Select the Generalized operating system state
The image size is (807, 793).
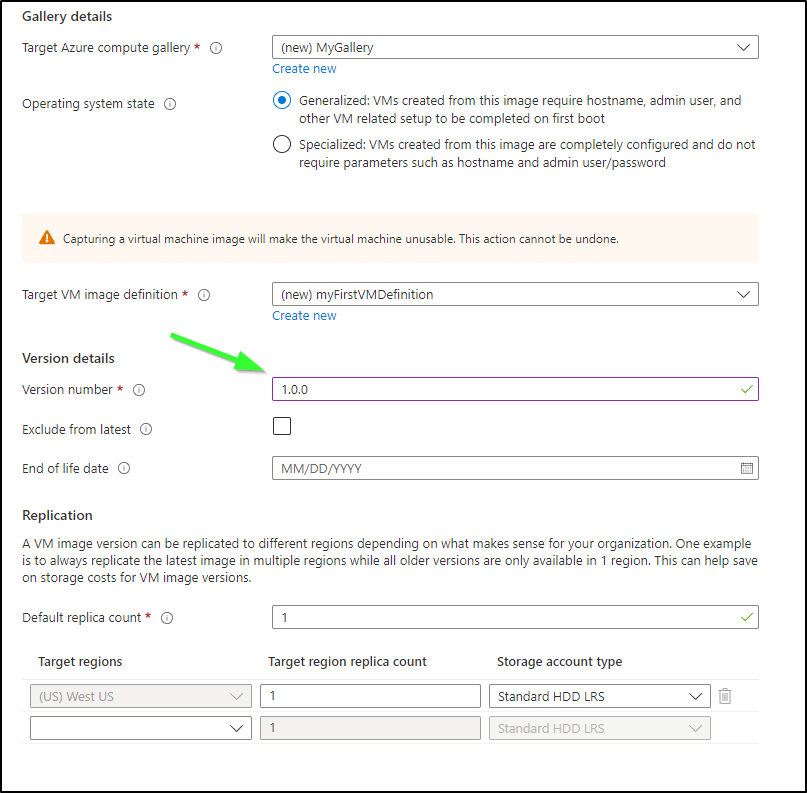(x=282, y=100)
